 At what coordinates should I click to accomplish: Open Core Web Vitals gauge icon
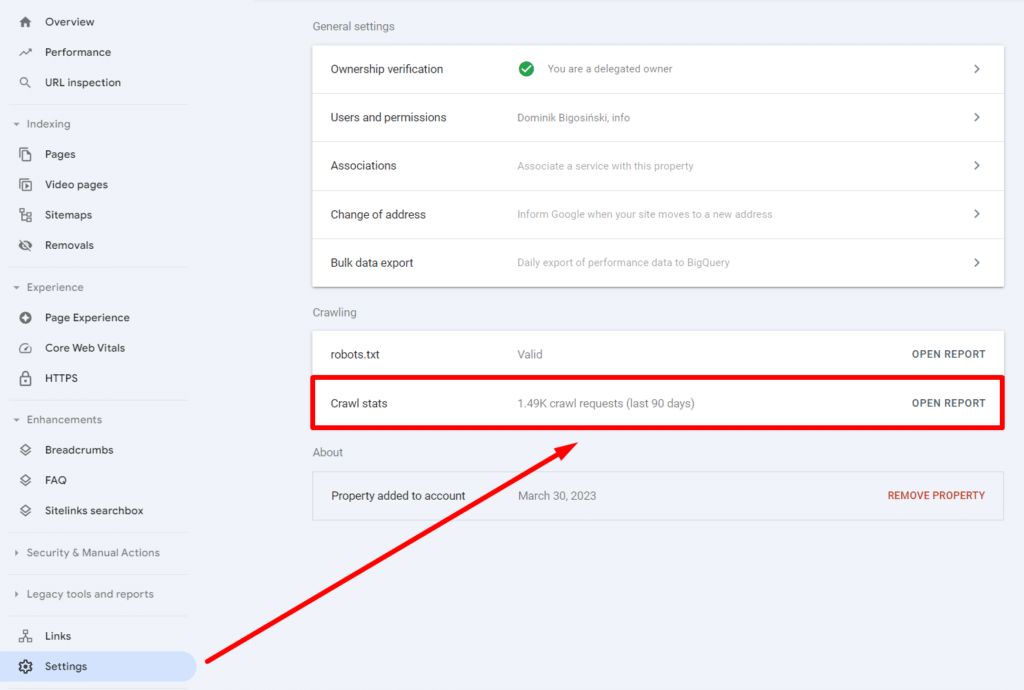pyautogui.click(x=26, y=348)
